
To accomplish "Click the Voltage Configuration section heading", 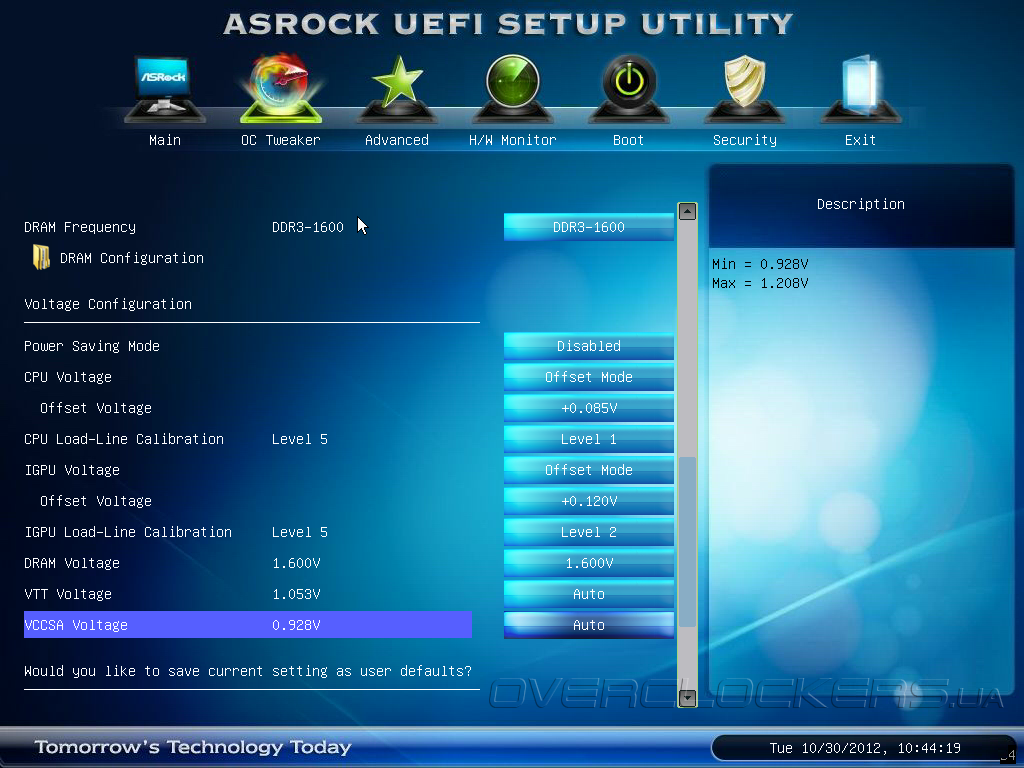I will (x=108, y=304).
